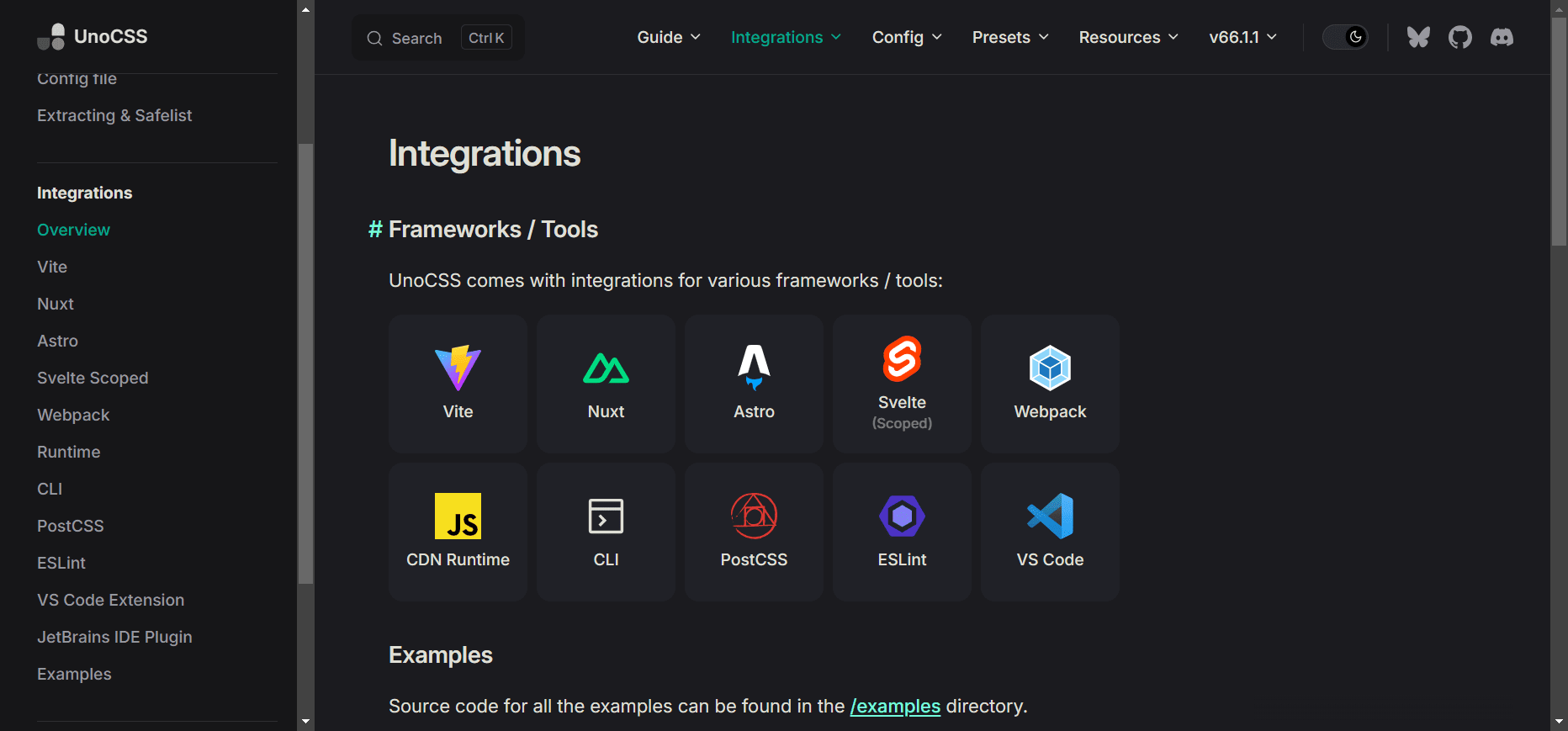
Task: Click the Search box
Action: coord(438,38)
